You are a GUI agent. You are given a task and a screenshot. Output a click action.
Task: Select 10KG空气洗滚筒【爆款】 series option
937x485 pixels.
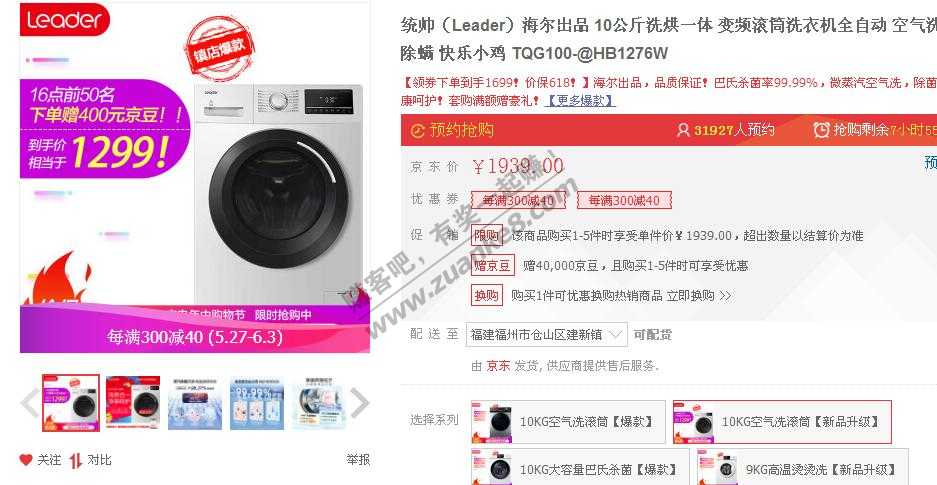(568, 422)
